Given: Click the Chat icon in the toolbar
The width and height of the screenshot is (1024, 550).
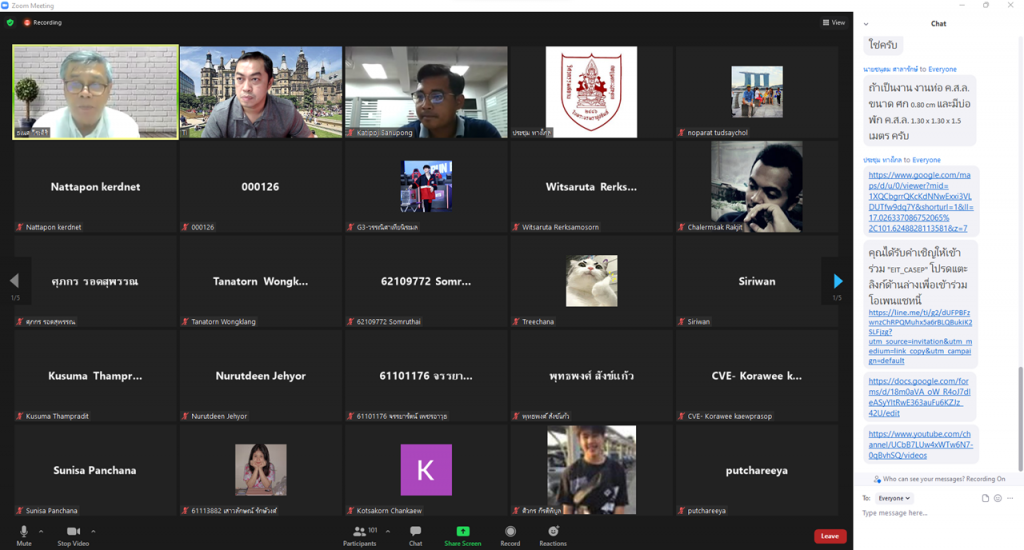Looking at the screenshot, I should pyautogui.click(x=415, y=535).
